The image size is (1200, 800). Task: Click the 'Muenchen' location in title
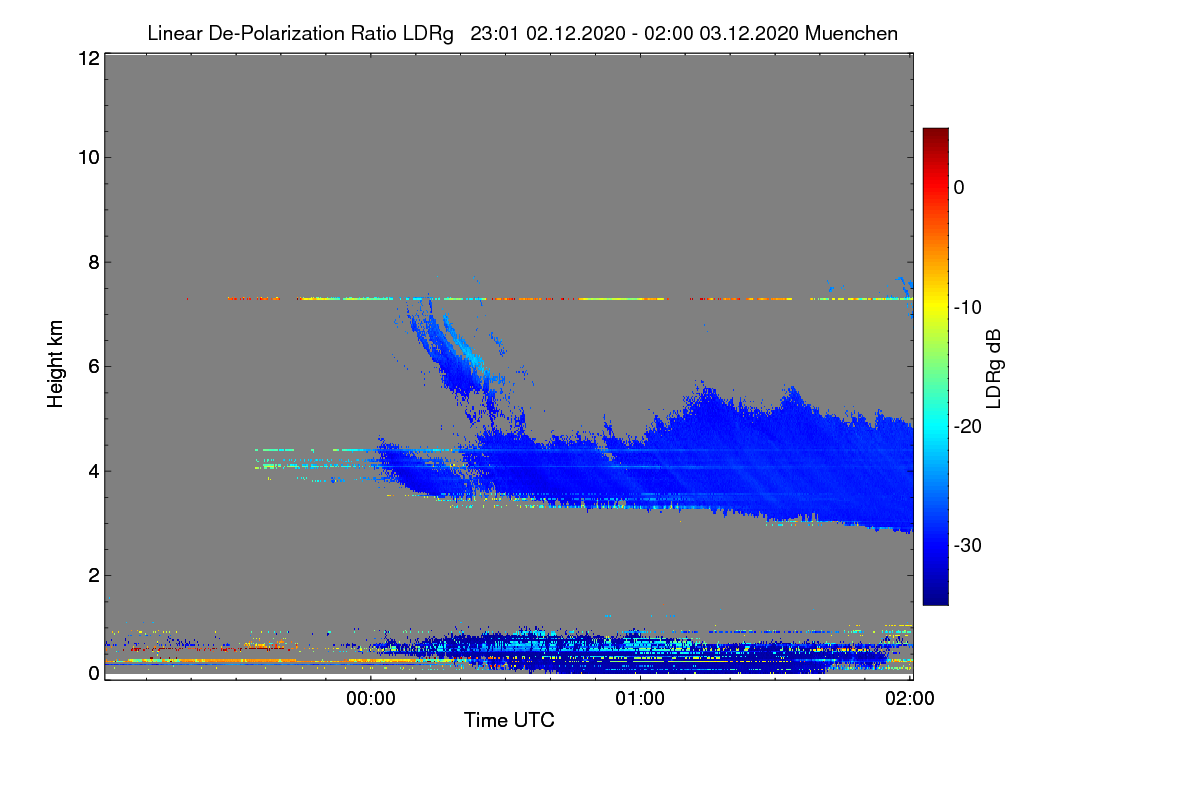tap(853, 34)
